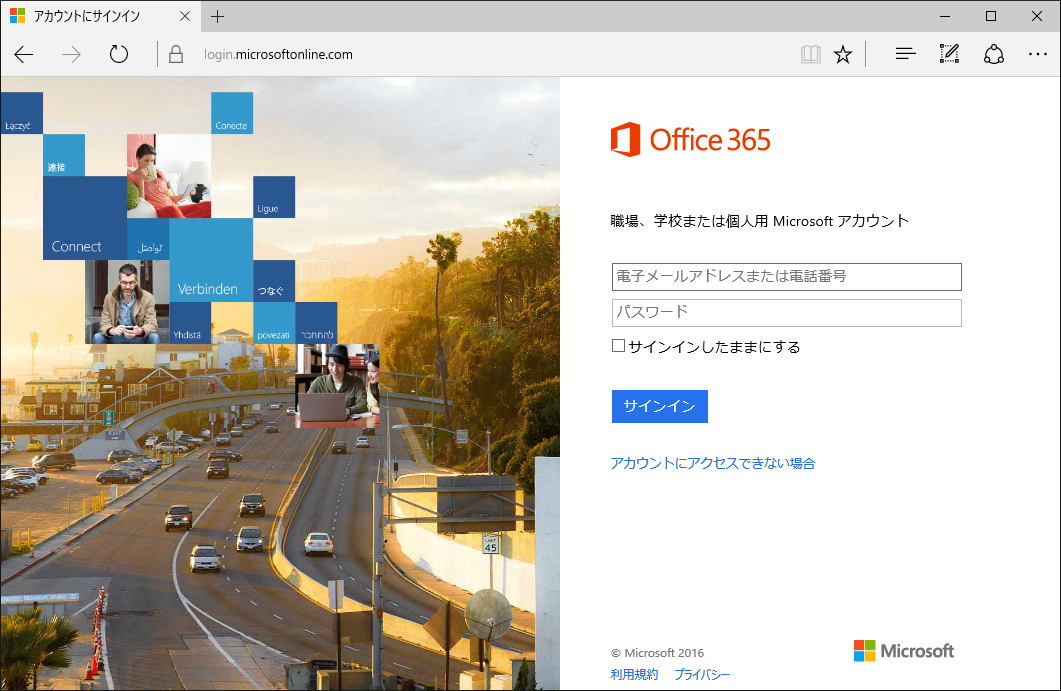The height and width of the screenshot is (691, 1061).
Task: Open the More actions ellipsis menu
Action: pyautogui.click(x=1037, y=54)
